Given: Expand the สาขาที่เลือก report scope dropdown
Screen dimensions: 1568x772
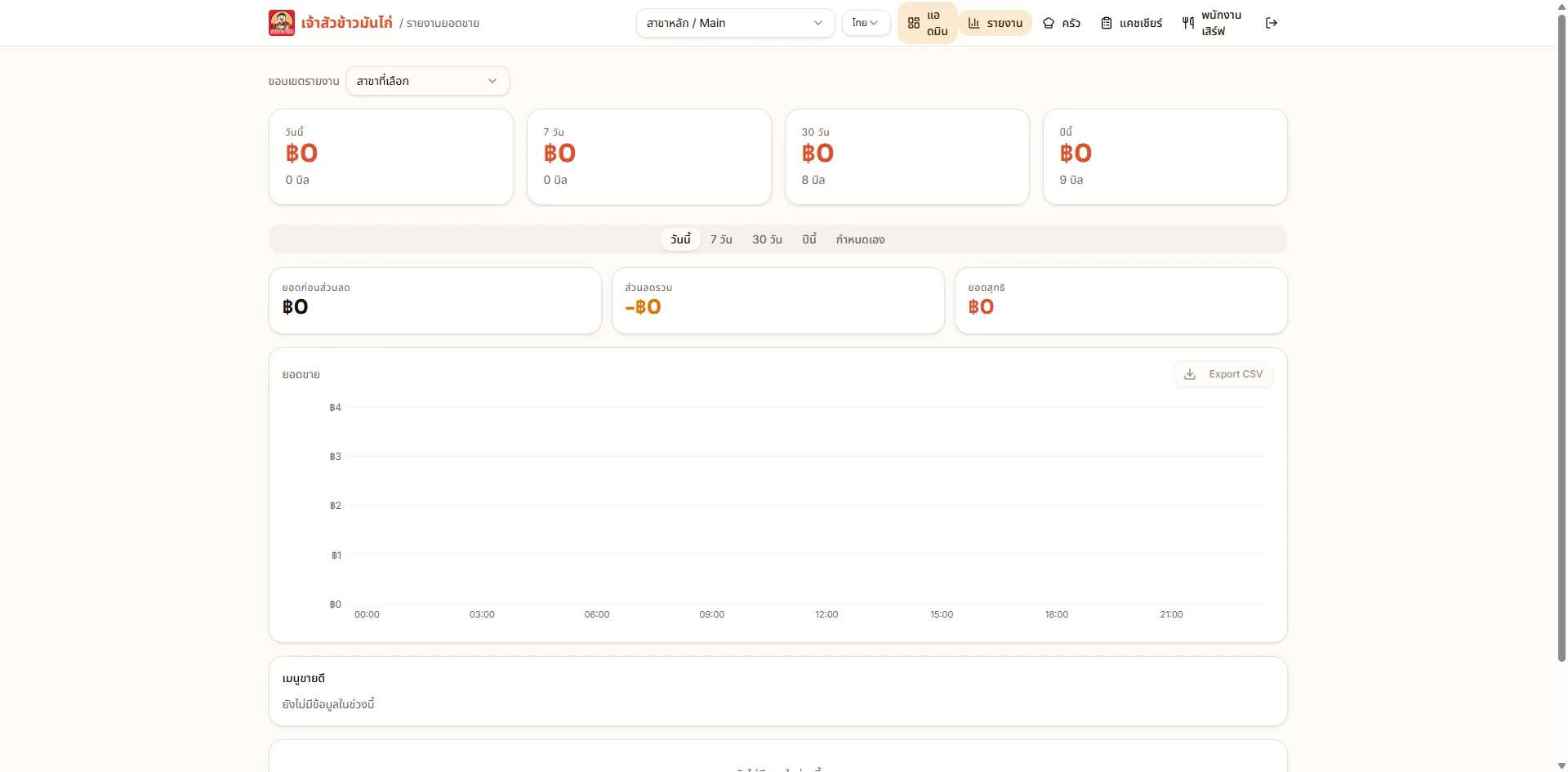Looking at the screenshot, I should point(427,81).
